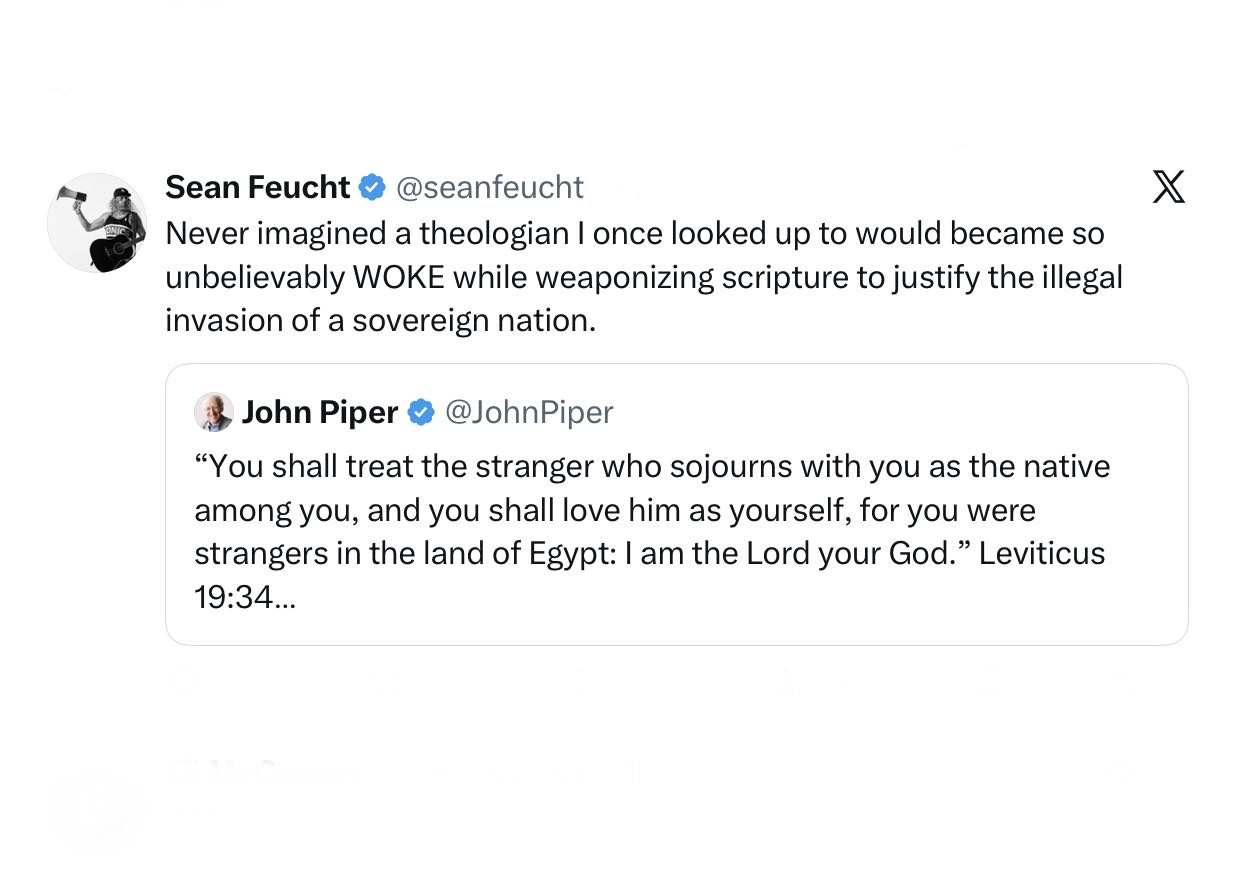This screenshot has height=870, width=1248.
Task: Open Sean Feucht's round profile photo
Action: pyautogui.click(x=97, y=223)
